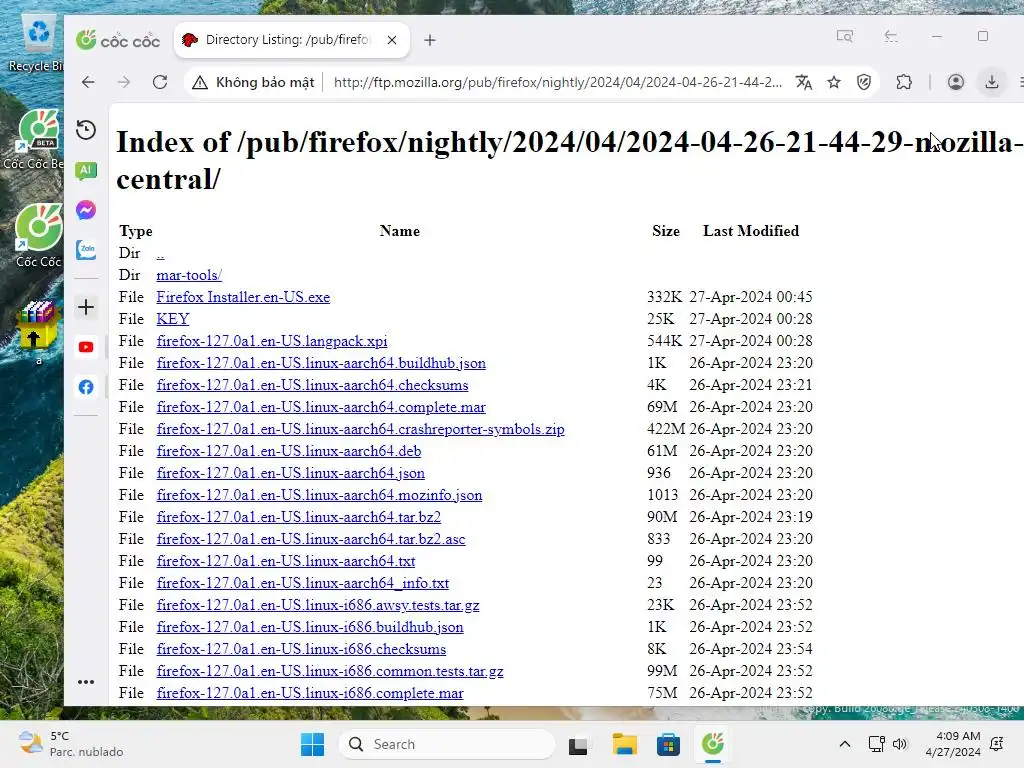1024x768 pixels.
Task: Download the linux-aarch64.deb package
Action: pos(289,451)
